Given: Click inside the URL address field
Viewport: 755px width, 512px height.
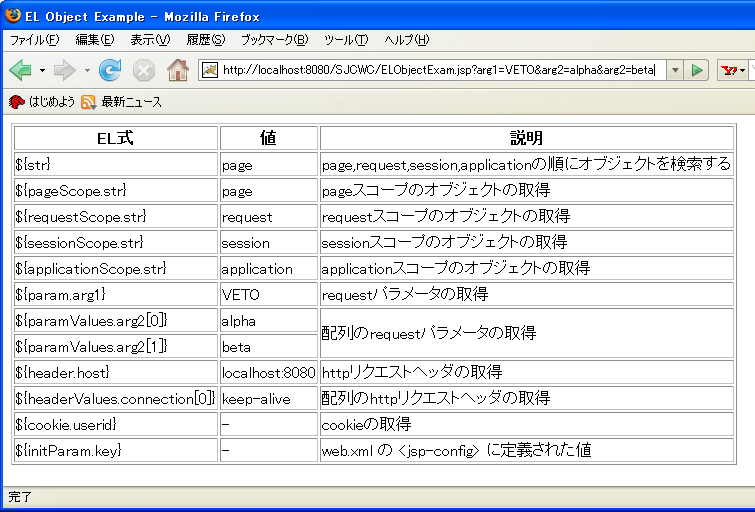Looking at the screenshot, I should 440,70.
